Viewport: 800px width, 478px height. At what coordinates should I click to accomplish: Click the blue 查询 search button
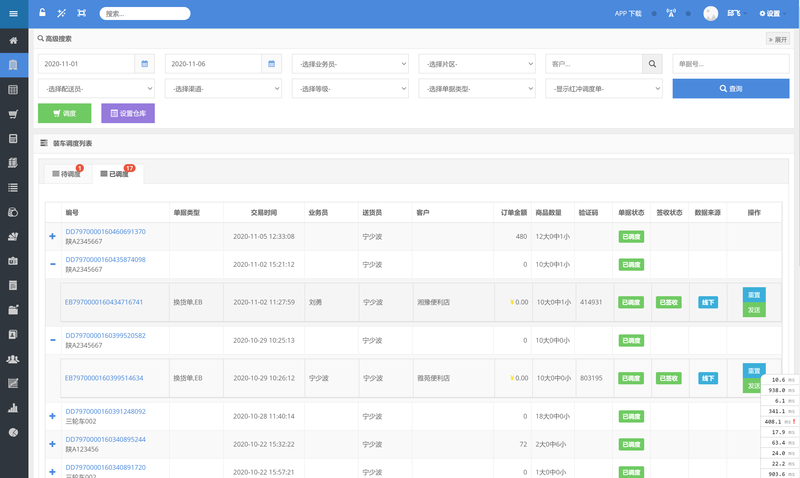tap(731, 89)
